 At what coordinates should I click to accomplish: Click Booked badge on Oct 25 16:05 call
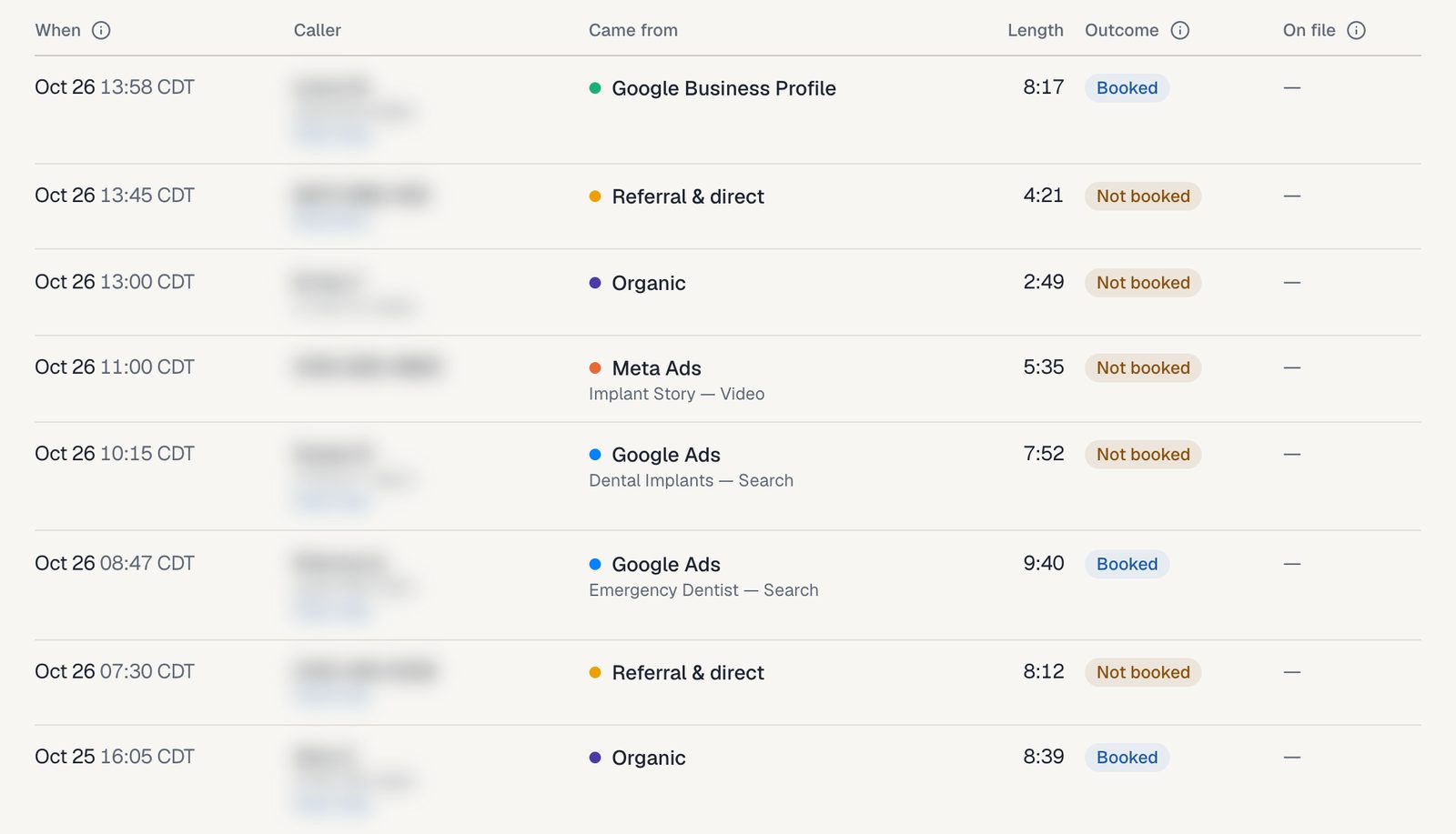point(1127,758)
